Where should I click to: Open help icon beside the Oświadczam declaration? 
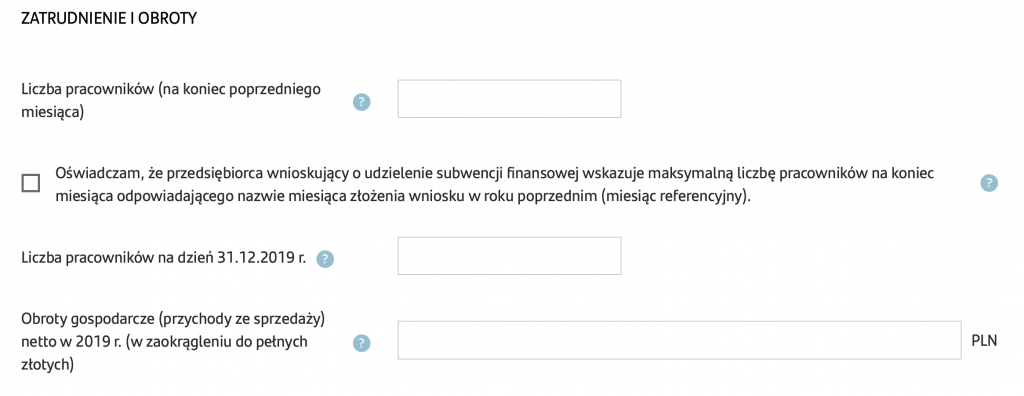point(989,183)
